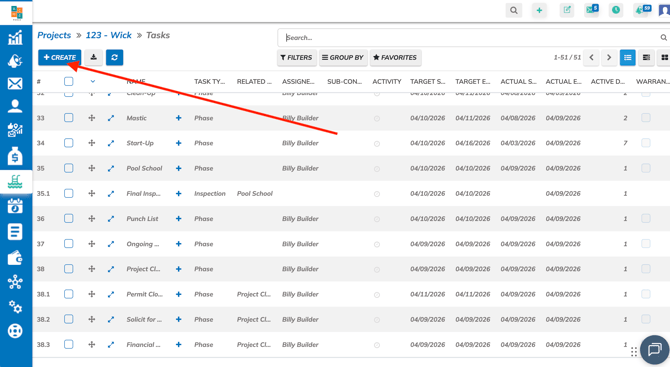The image size is (670, 367).
Task: Switch to list view
Action: pyautogui.click(x=628, y=58)
